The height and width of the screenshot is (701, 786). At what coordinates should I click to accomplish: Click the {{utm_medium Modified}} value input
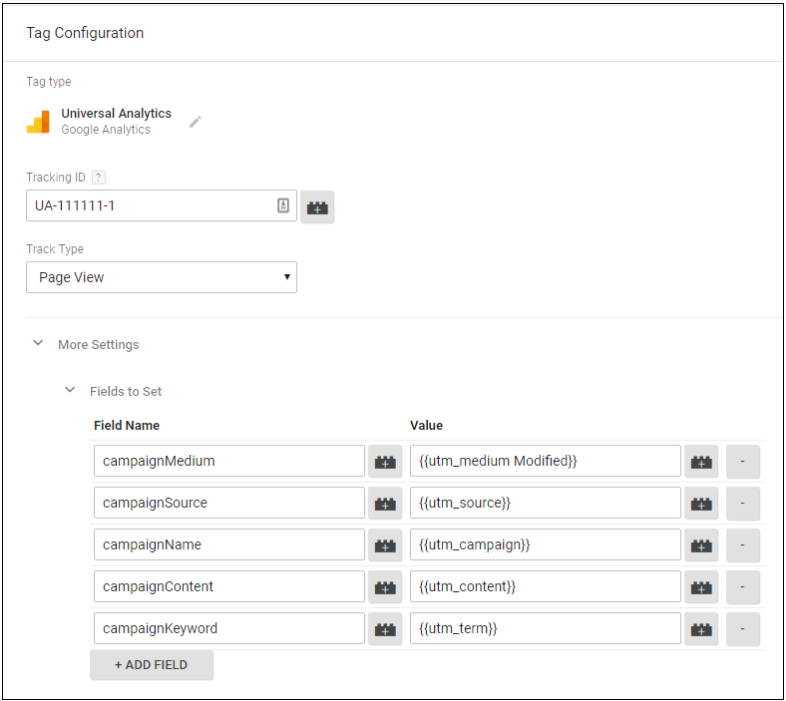pyautogui.click(x=545, y=461)
